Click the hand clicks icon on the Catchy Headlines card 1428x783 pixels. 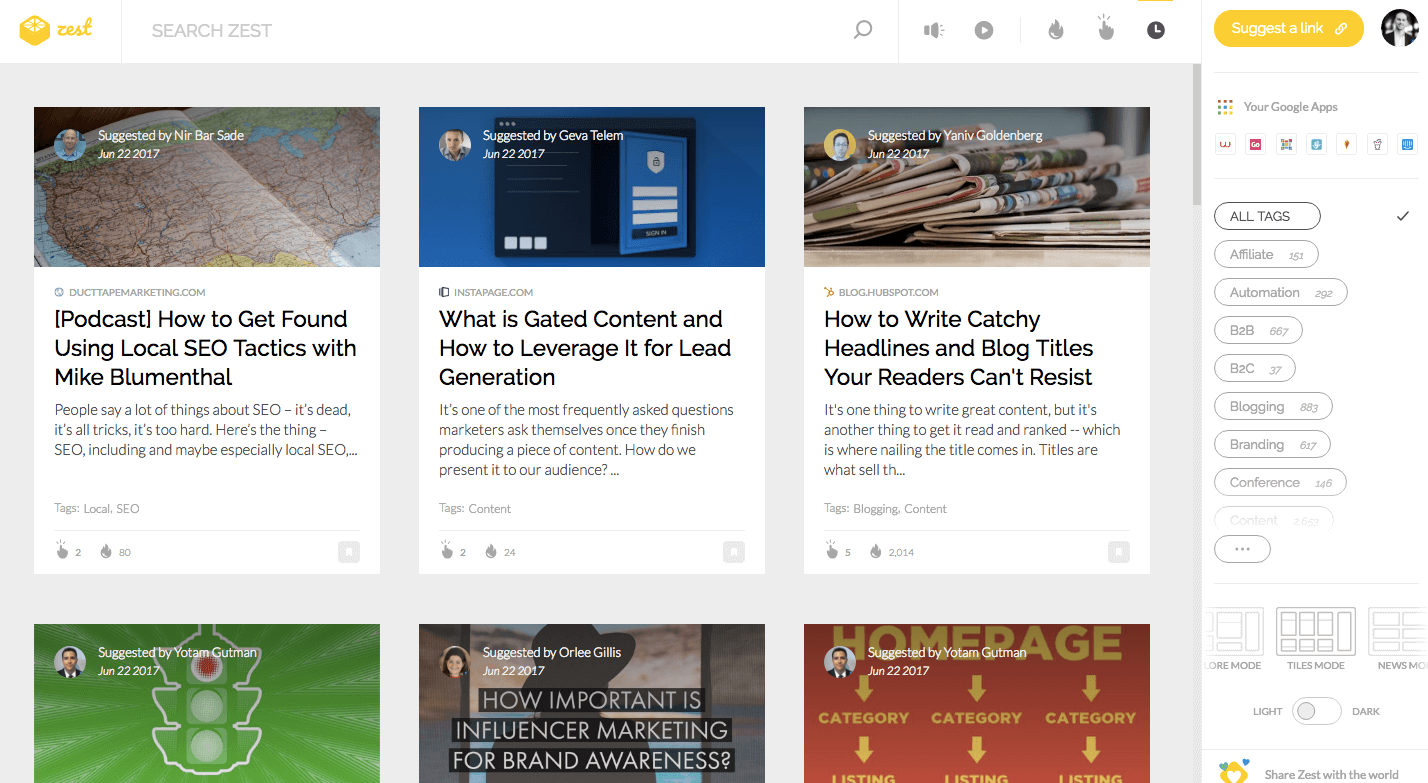831,550
